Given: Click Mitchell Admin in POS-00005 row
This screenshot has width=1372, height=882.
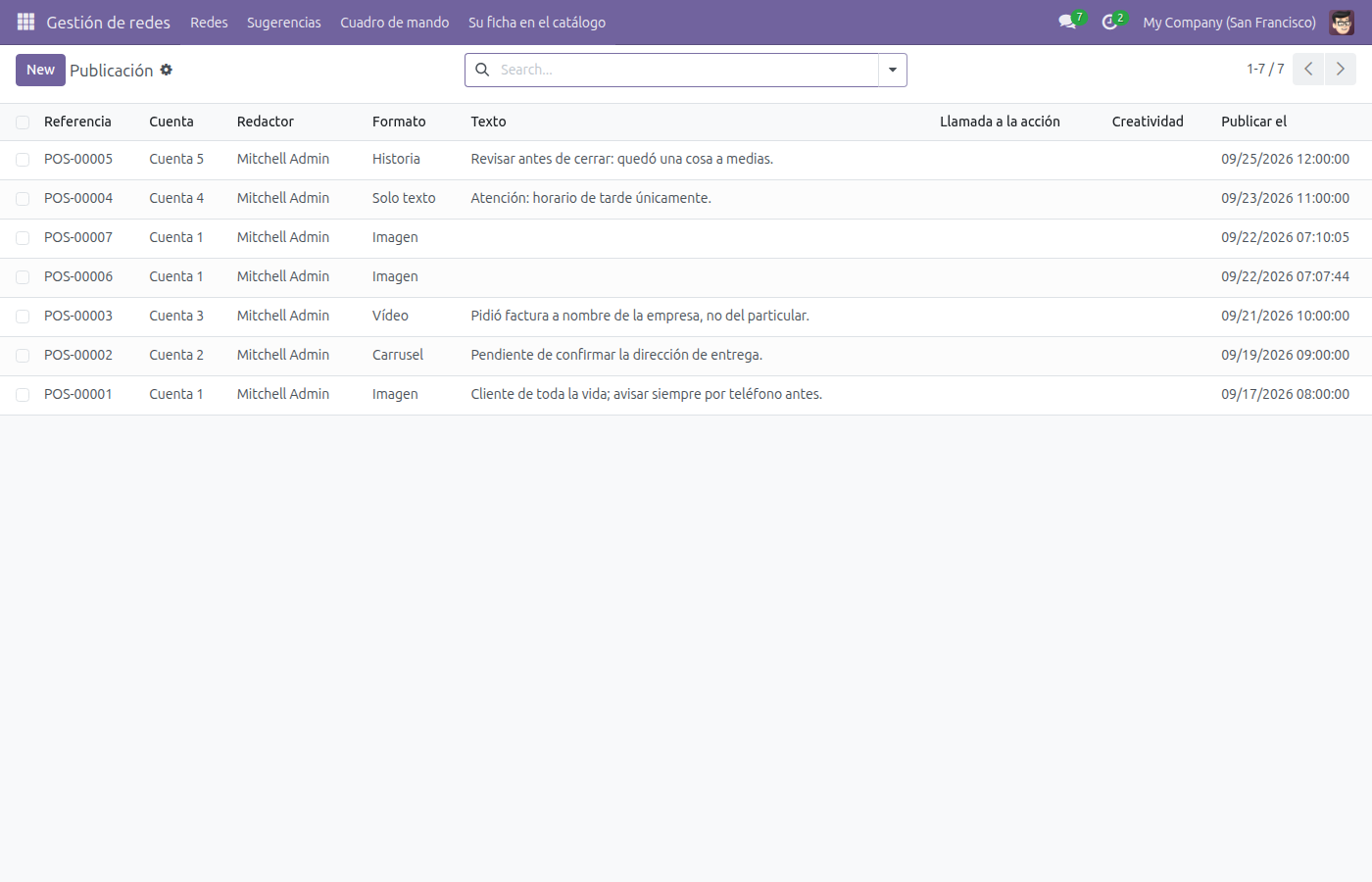Looking at the screenshot, I should [283, 159].
